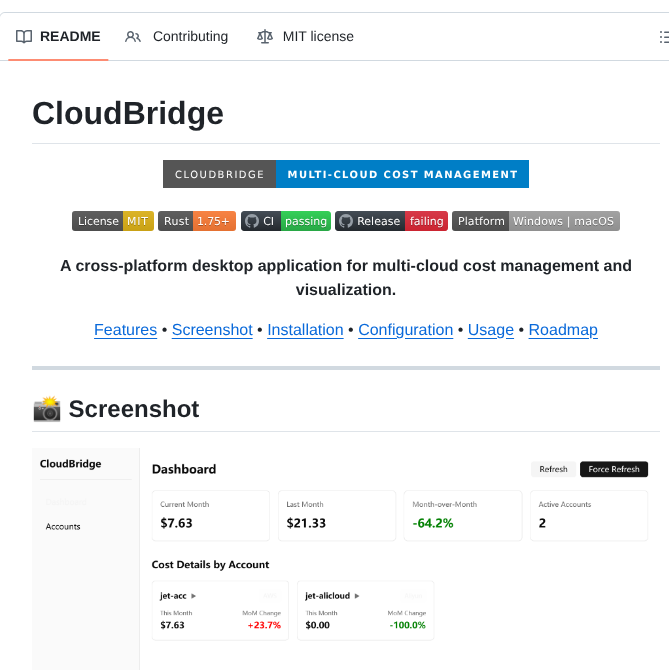
Task: Click the License MIT badge
Action: (113, 221)
